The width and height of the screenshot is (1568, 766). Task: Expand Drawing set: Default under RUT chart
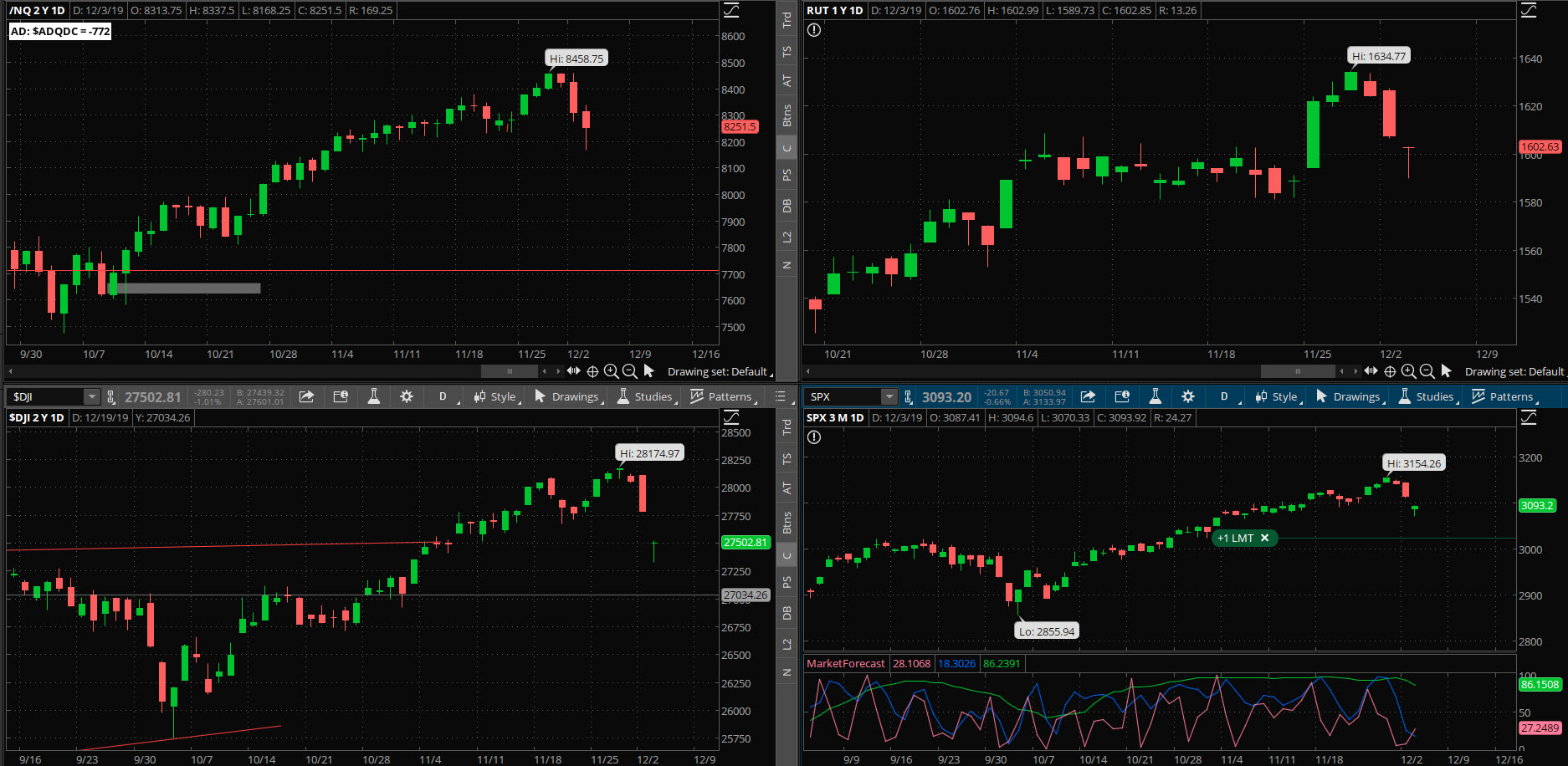[1515, 371]
